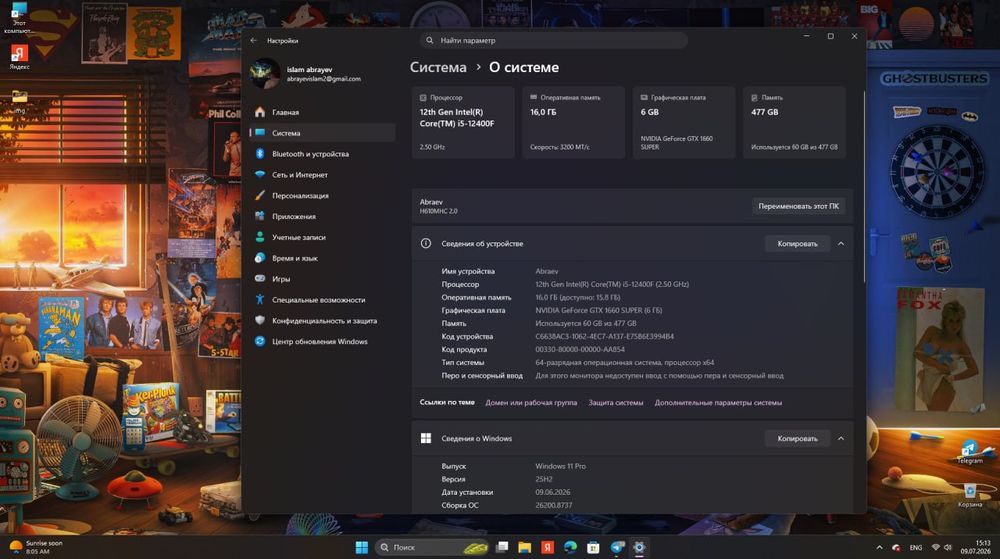Open the network tray icon
Screen dimensions: 1000x559
click(x=936, y=548)
